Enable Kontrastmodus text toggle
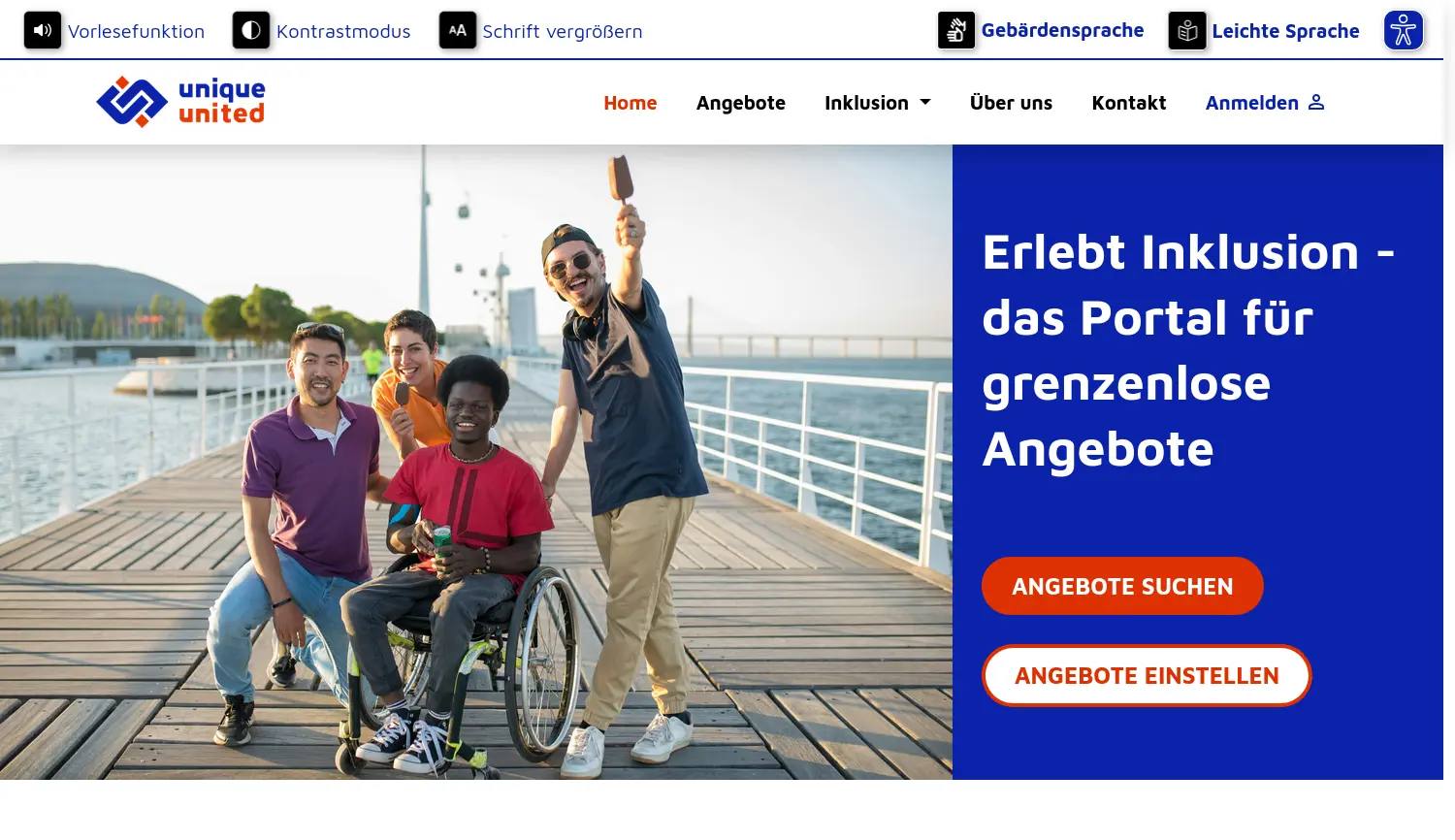Screen dimensions: 1455x840 point(343,31)
